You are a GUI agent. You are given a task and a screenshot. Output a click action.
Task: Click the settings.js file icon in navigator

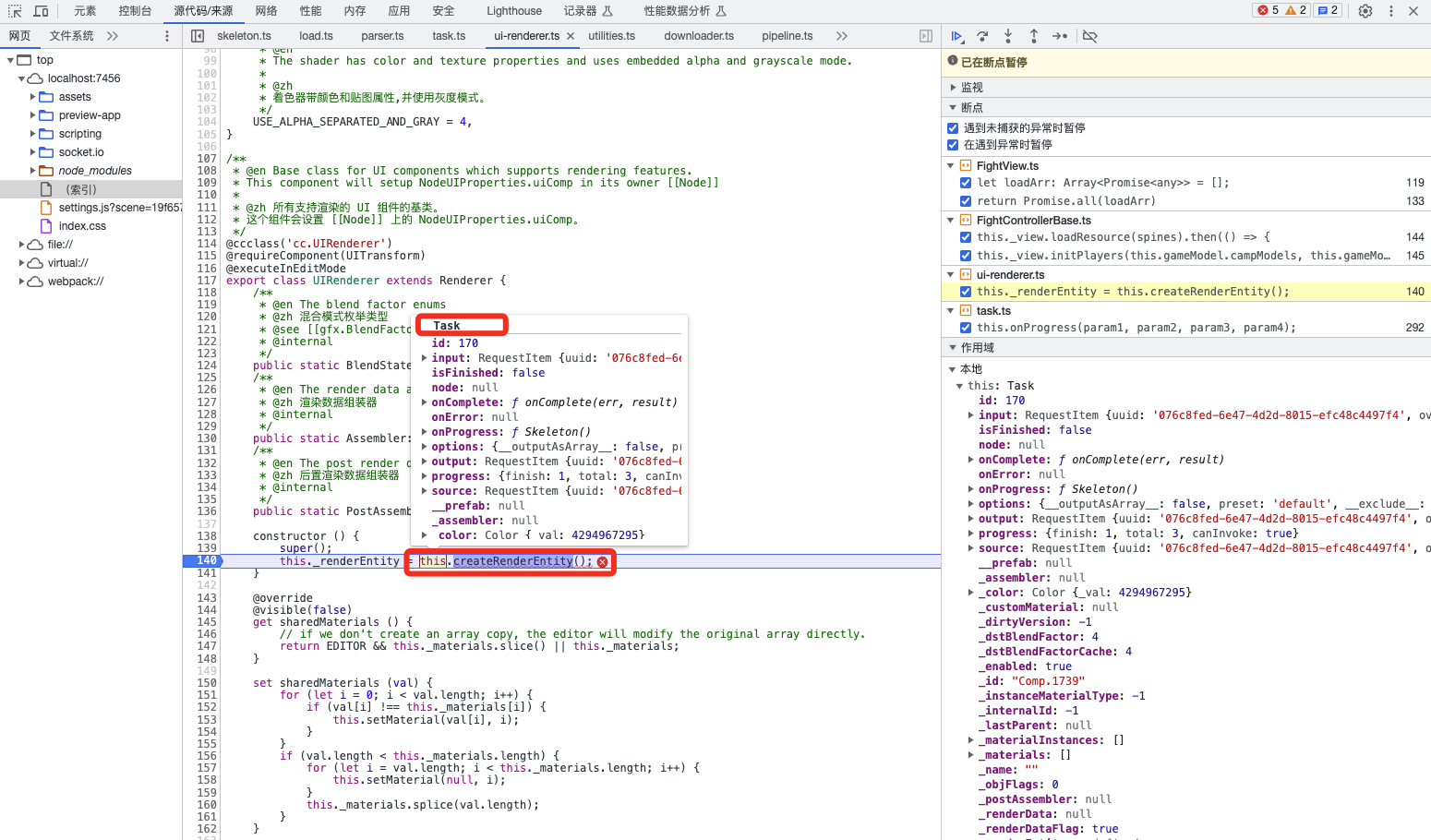(x=46, y=208)
